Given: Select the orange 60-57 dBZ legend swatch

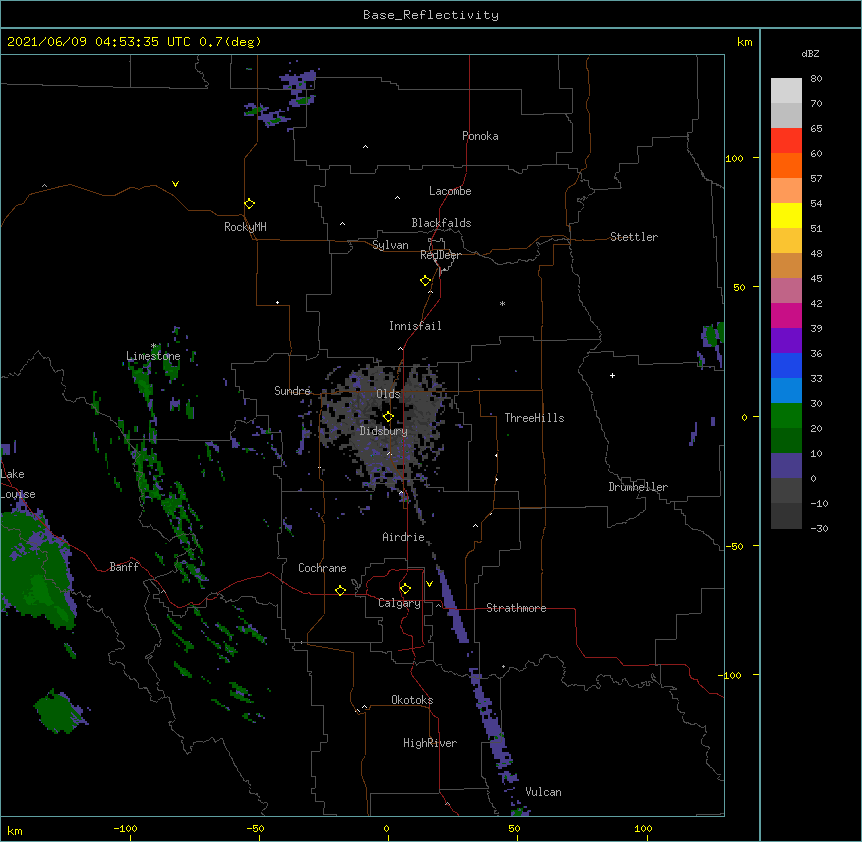Looking at the screenshot, I should click(x=786, y=165).
